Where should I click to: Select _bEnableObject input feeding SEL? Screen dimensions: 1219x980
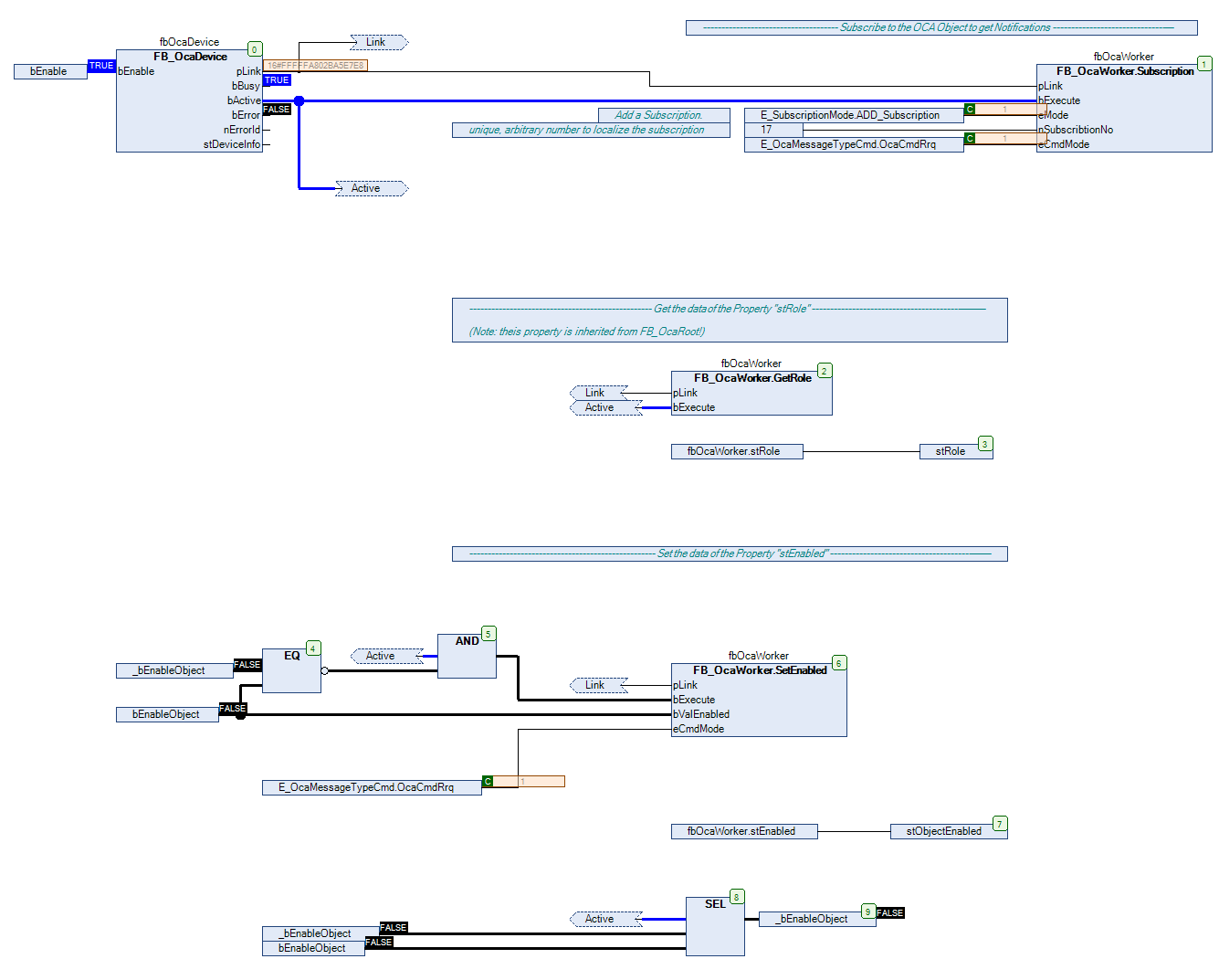point(321,933)
